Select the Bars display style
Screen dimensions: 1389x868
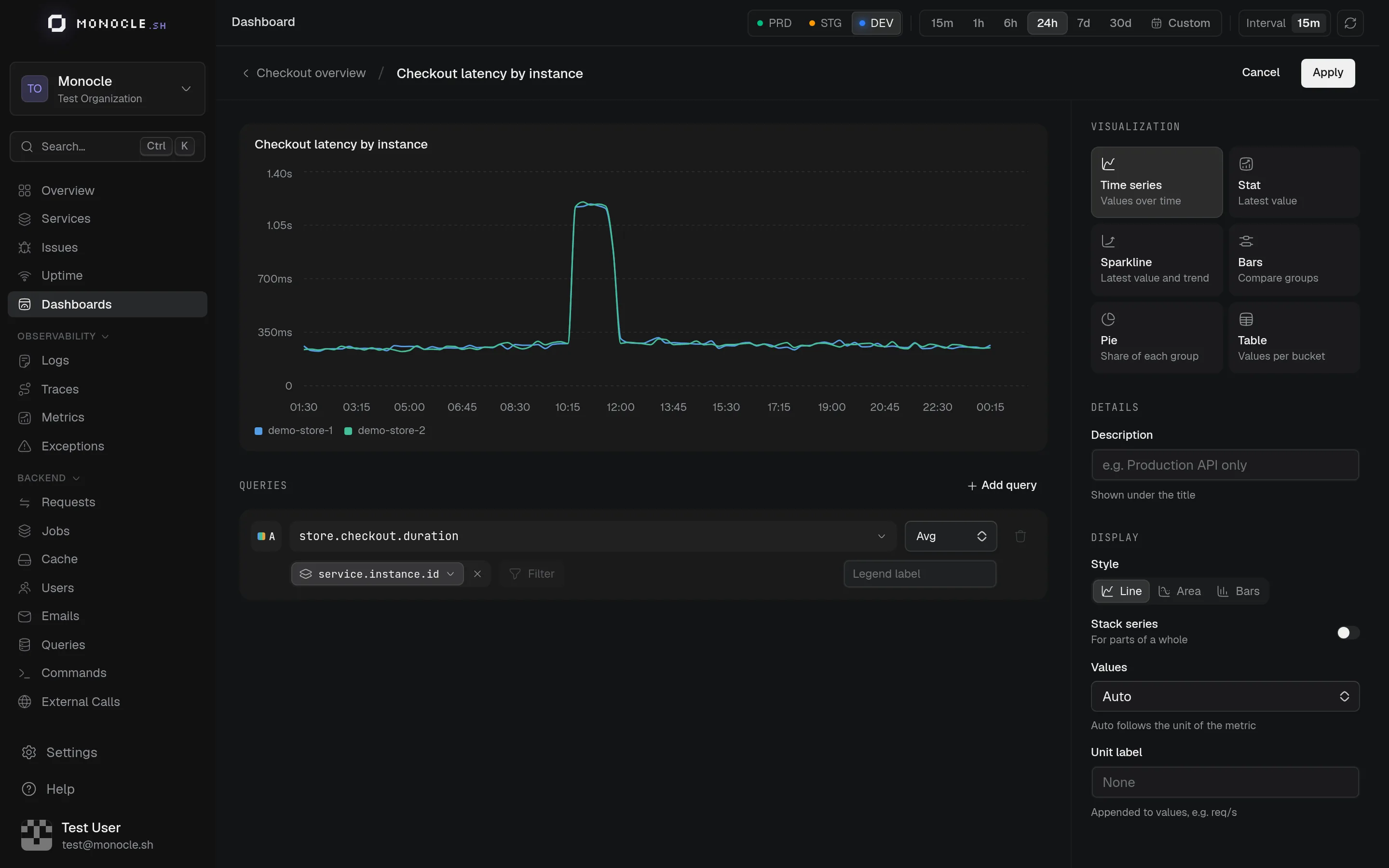tap(1238, 591)
